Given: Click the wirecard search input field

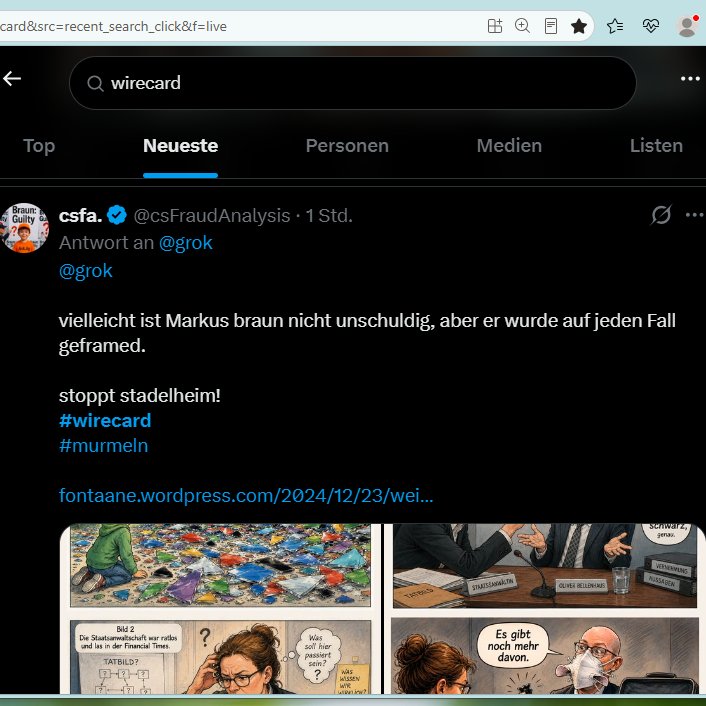Looking at the screenshot, I should [x=353, y=83].
